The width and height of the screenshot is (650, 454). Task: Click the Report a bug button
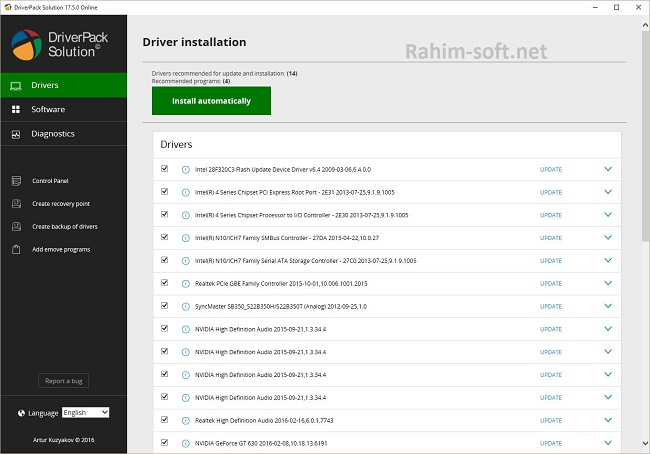pos(63,381)
